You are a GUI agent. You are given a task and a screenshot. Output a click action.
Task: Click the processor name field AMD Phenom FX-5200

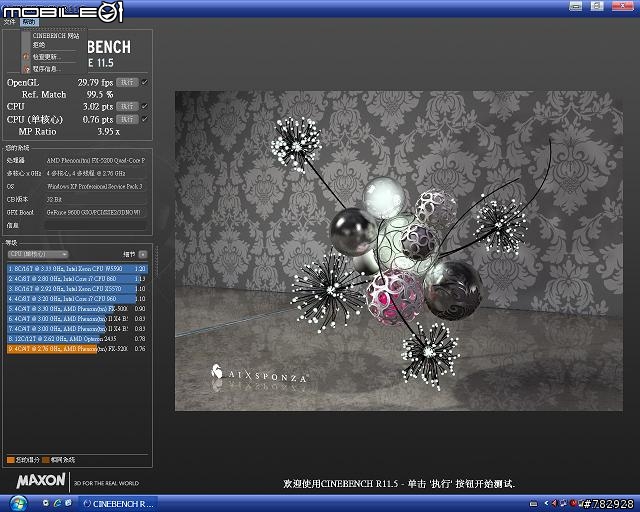point(95,161)
